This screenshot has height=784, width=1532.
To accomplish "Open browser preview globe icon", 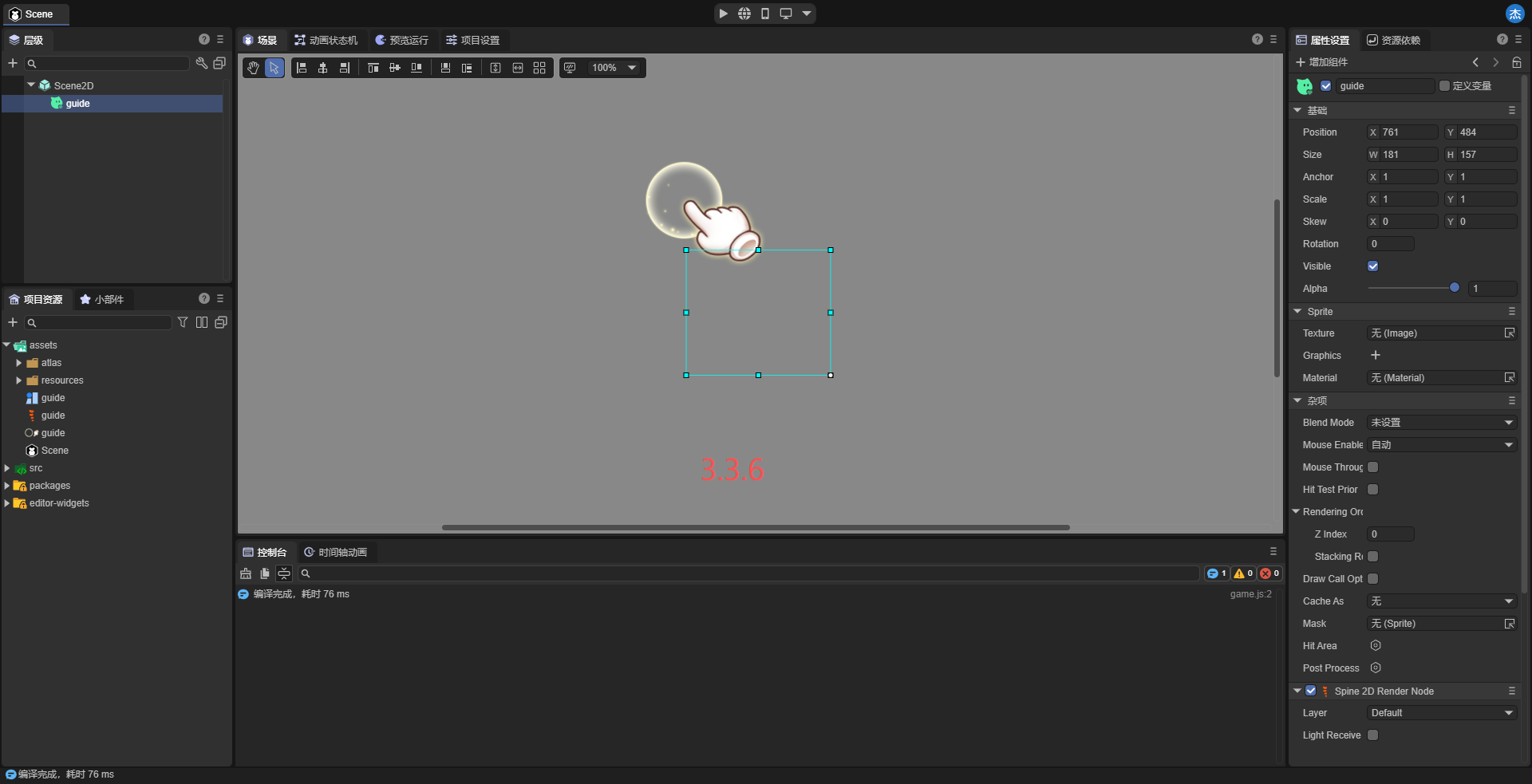I will pos(744,14).
